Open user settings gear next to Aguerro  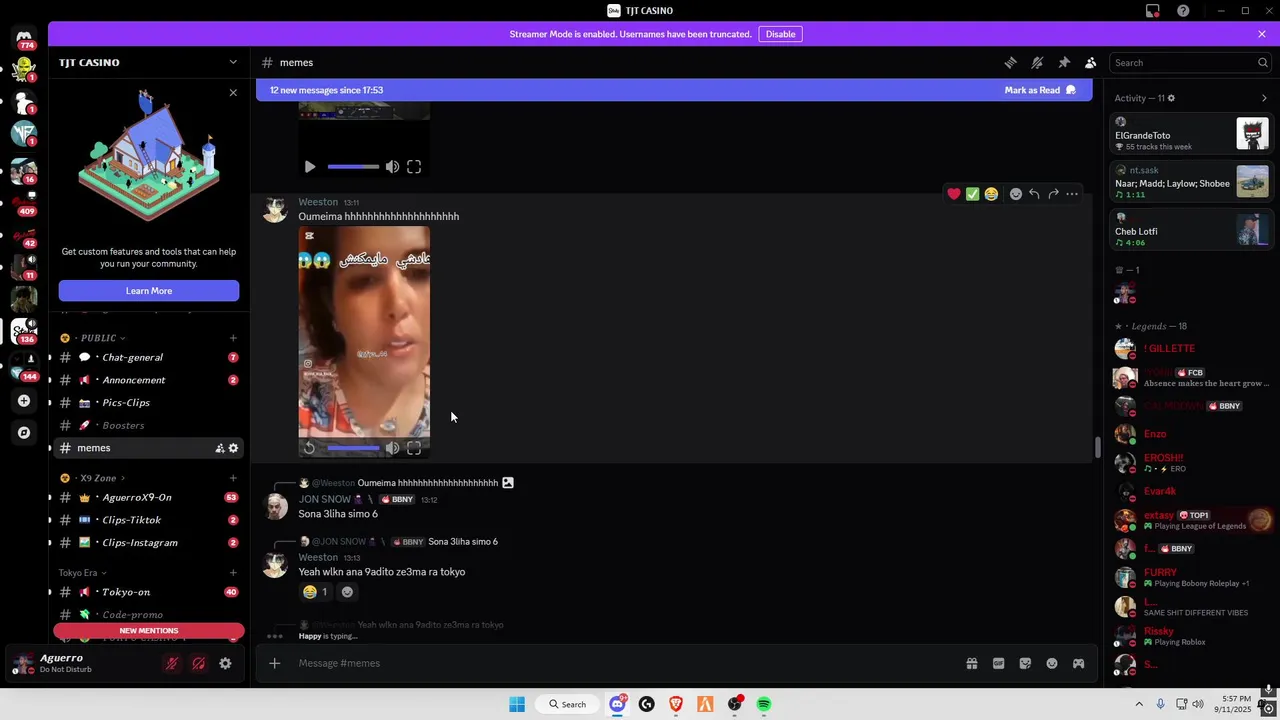(225, 663)
